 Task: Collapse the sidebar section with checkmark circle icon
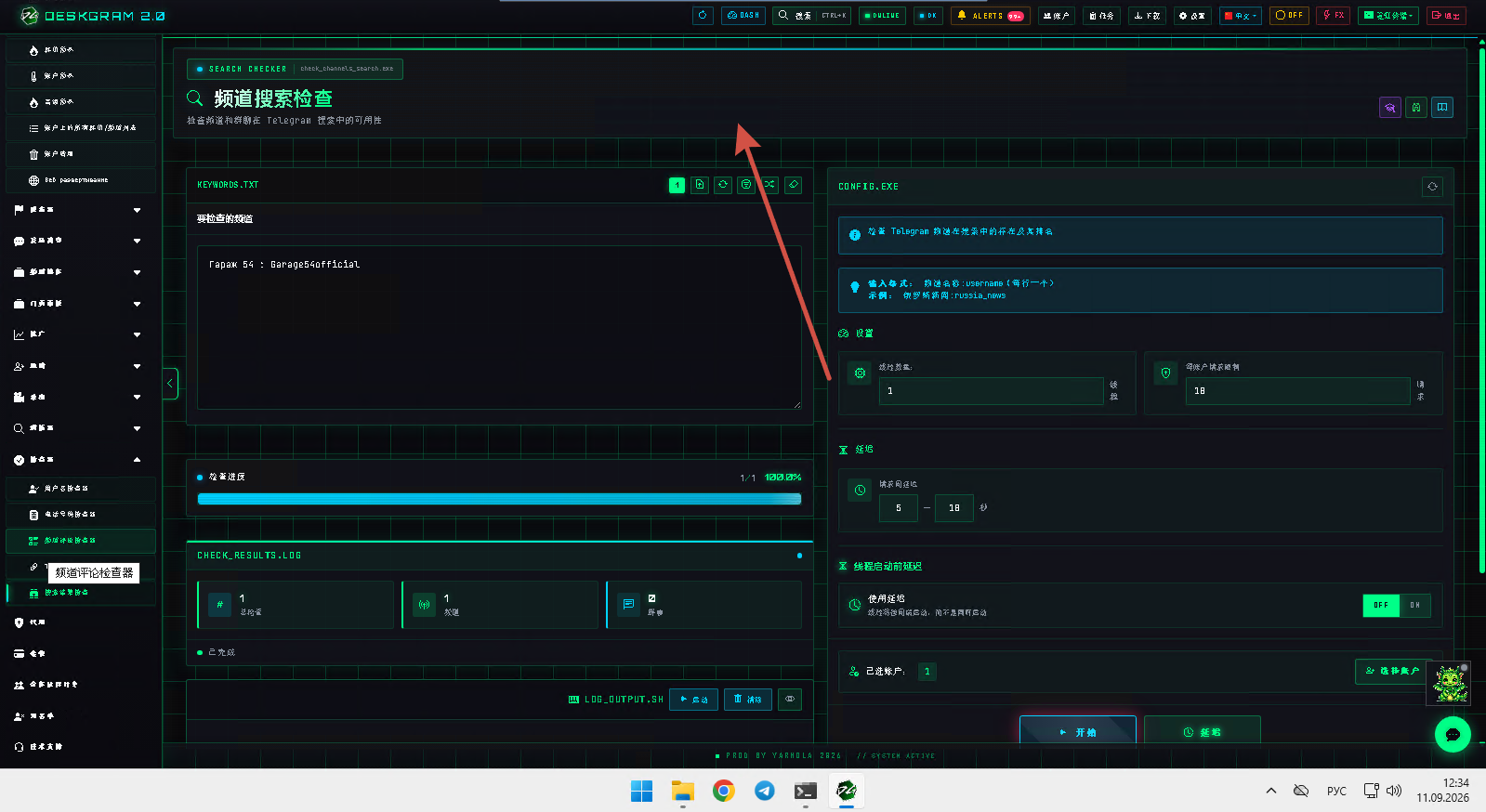point(79,460)
